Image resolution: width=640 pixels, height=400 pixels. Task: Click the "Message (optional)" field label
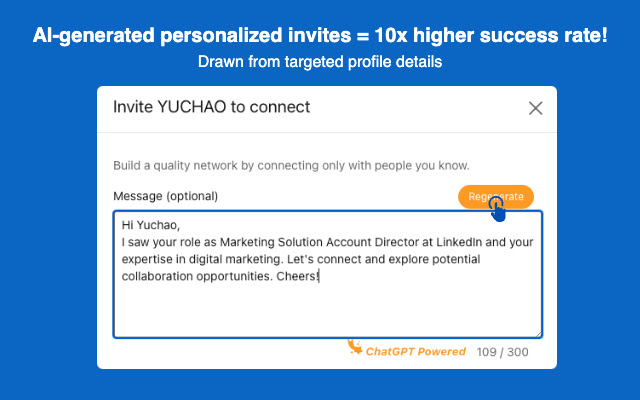(x=165, y=196)
